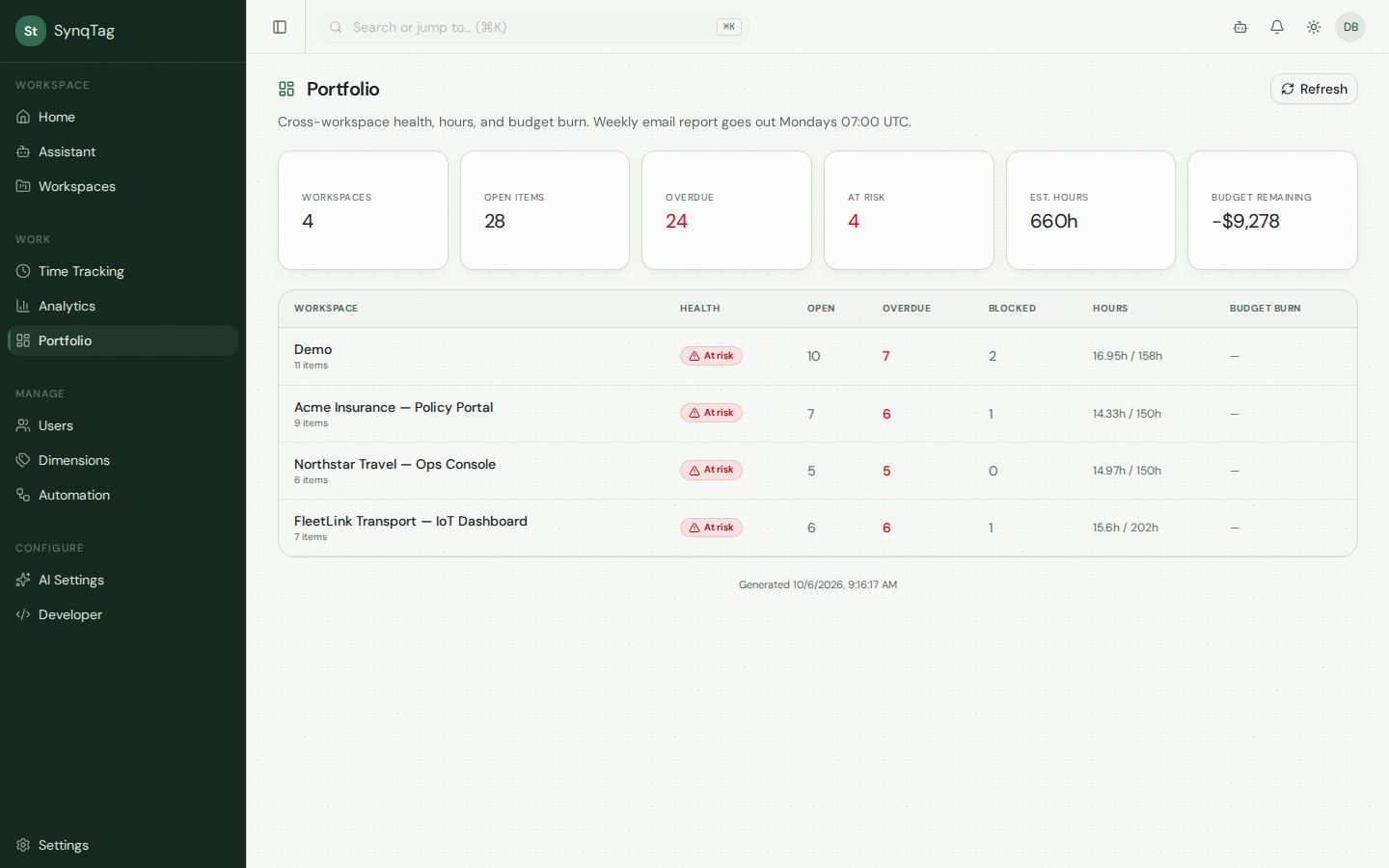
Task: Open the Demo workspace row
Action: tap(817, 356)
